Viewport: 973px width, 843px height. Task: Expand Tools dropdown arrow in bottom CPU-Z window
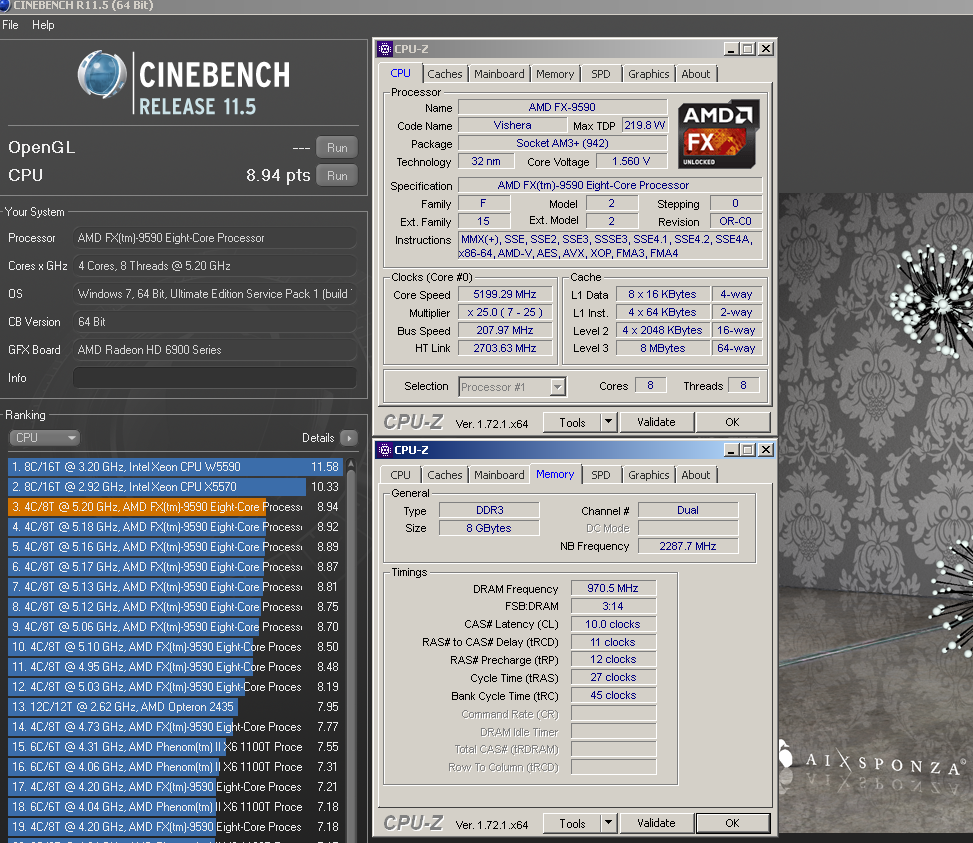[609, 823]
